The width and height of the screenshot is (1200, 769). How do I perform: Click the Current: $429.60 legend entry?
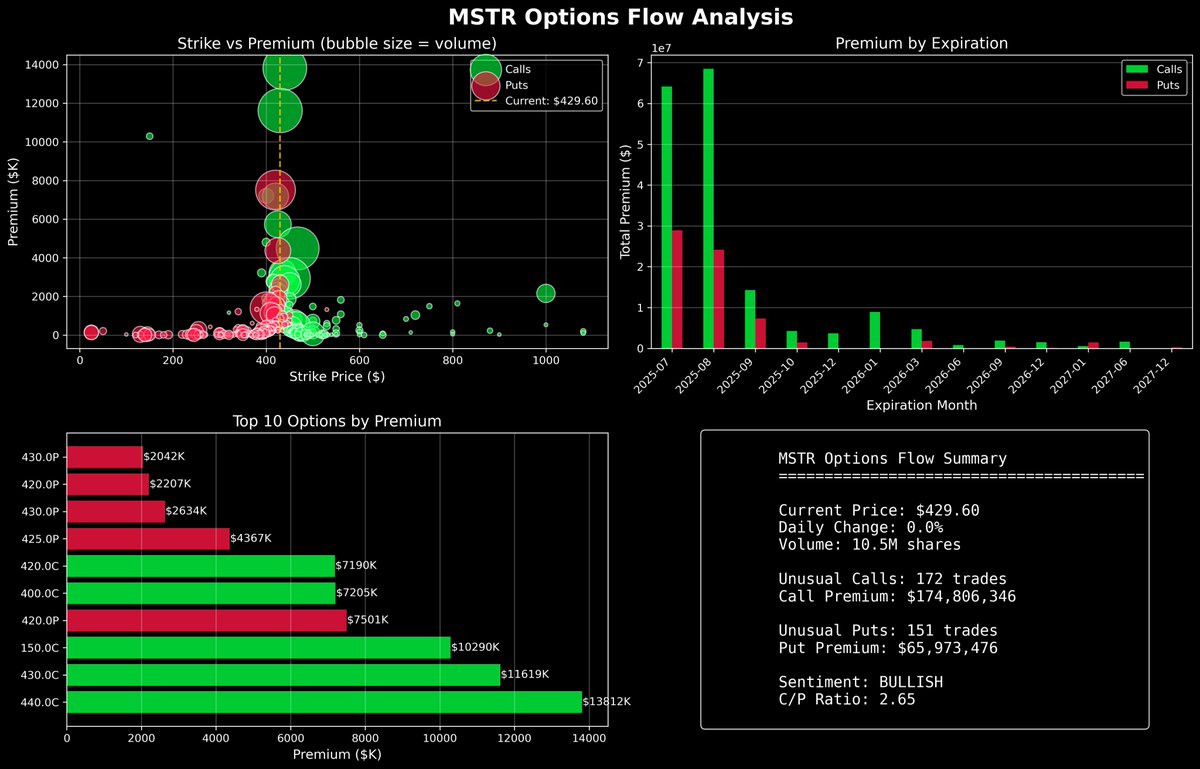point(537,101)
